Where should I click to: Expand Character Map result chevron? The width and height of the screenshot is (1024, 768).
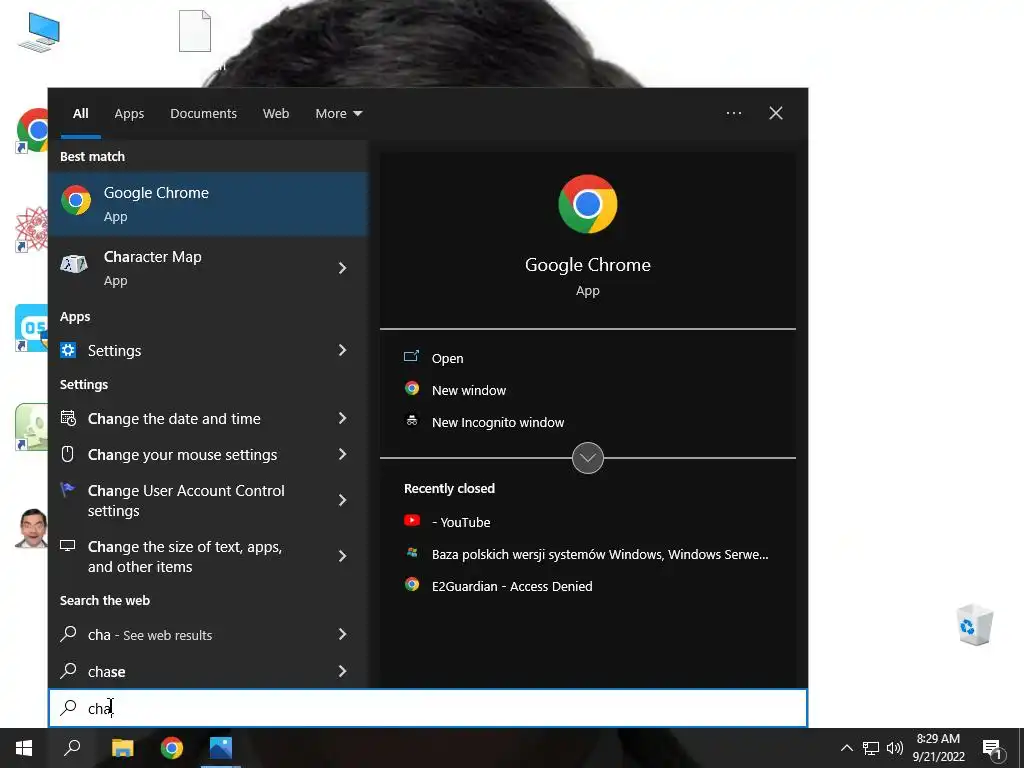click(342, 268)
